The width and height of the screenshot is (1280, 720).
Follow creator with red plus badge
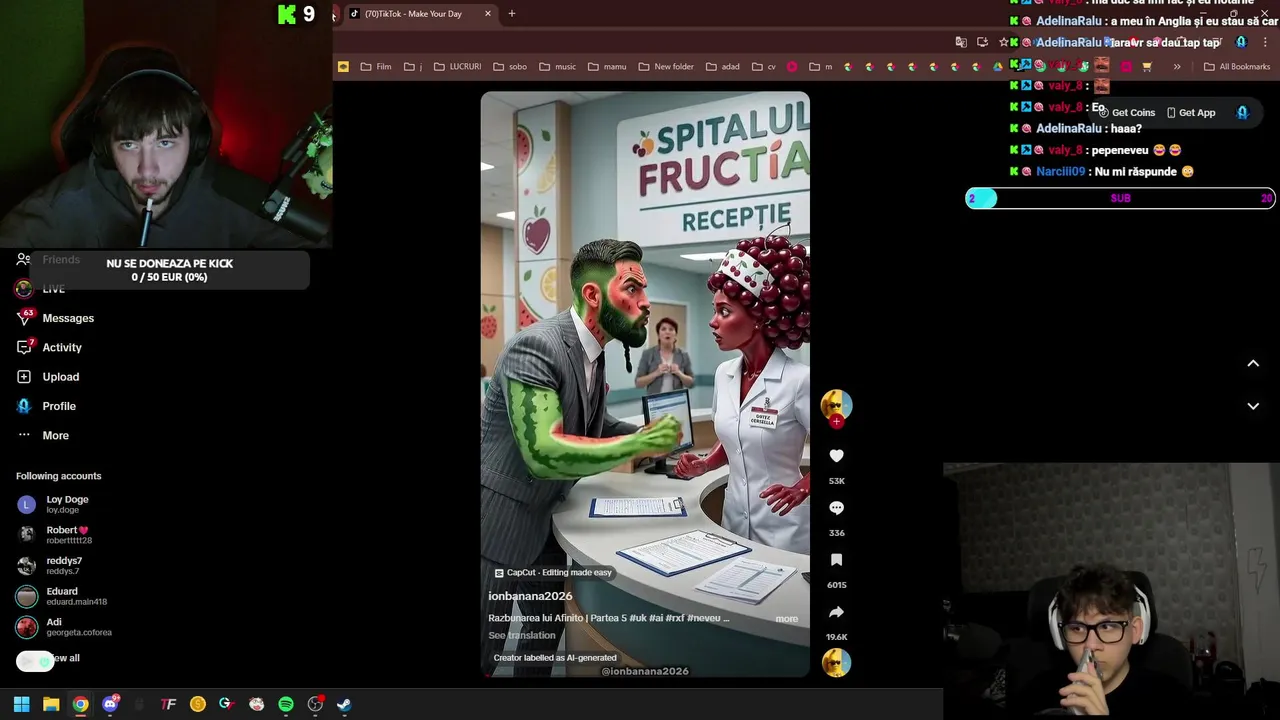(x=836, y=422)
